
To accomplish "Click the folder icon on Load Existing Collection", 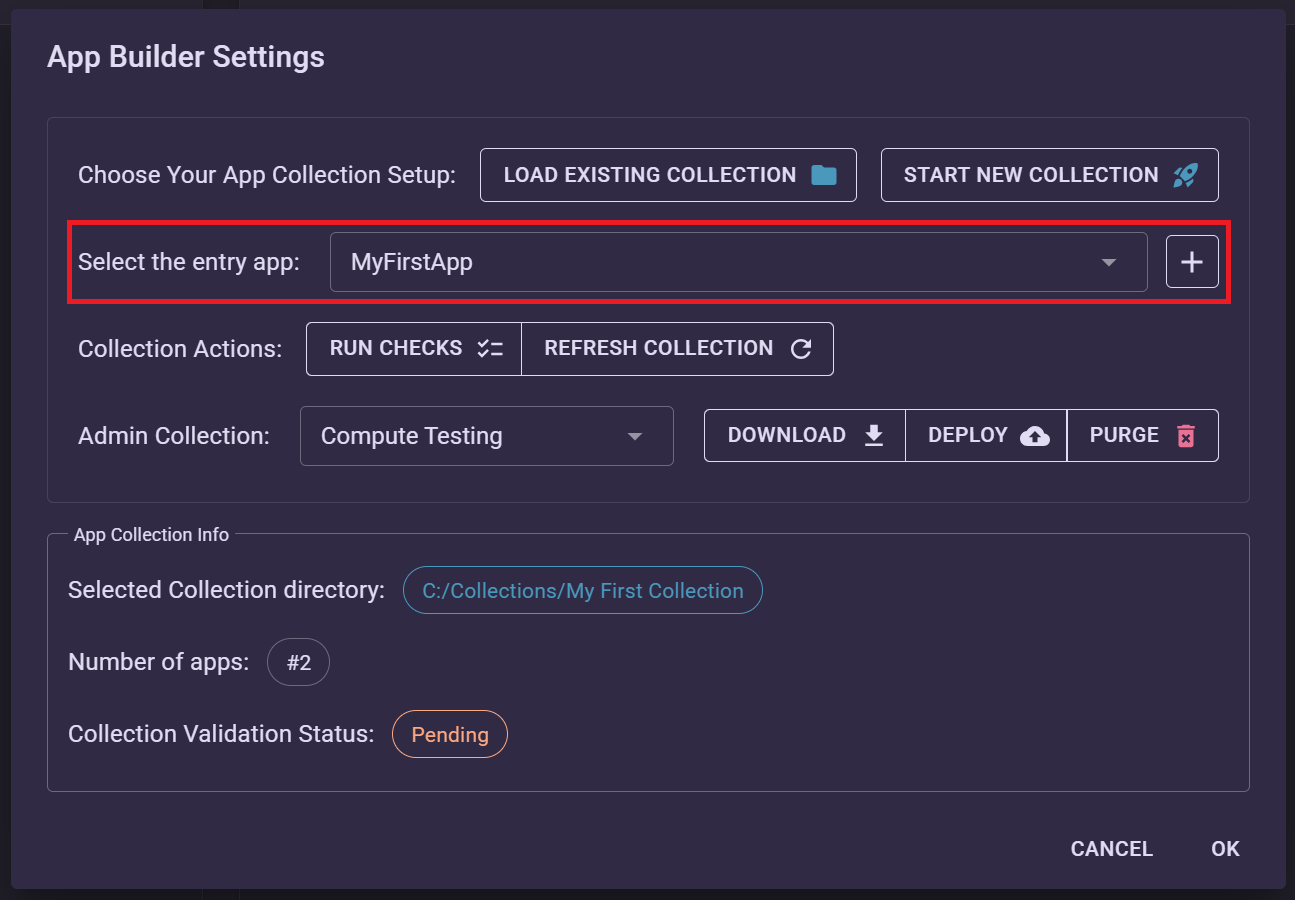I will pos(822,174).
